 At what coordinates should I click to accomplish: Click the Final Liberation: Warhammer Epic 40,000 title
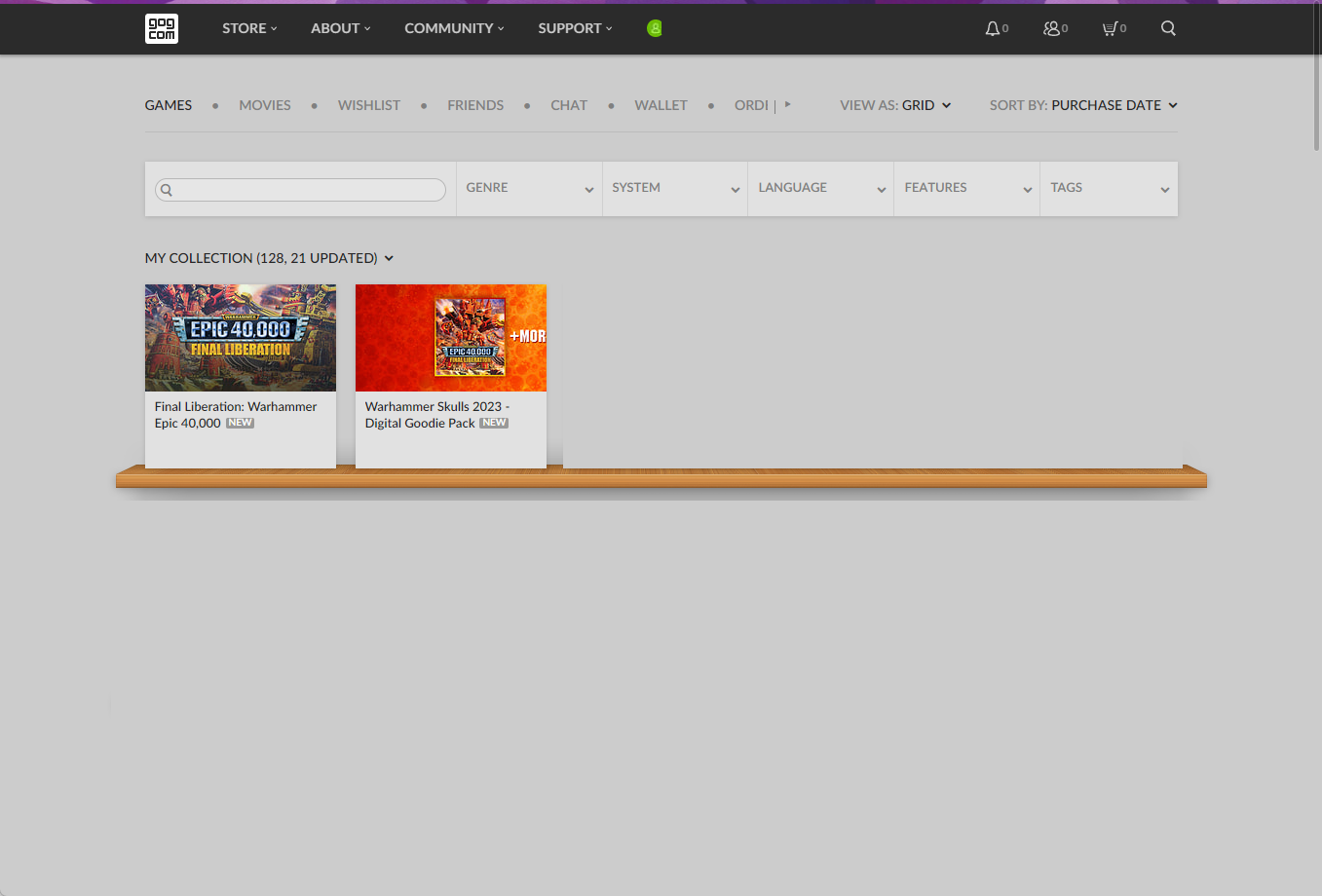click(x=236, y=415)
